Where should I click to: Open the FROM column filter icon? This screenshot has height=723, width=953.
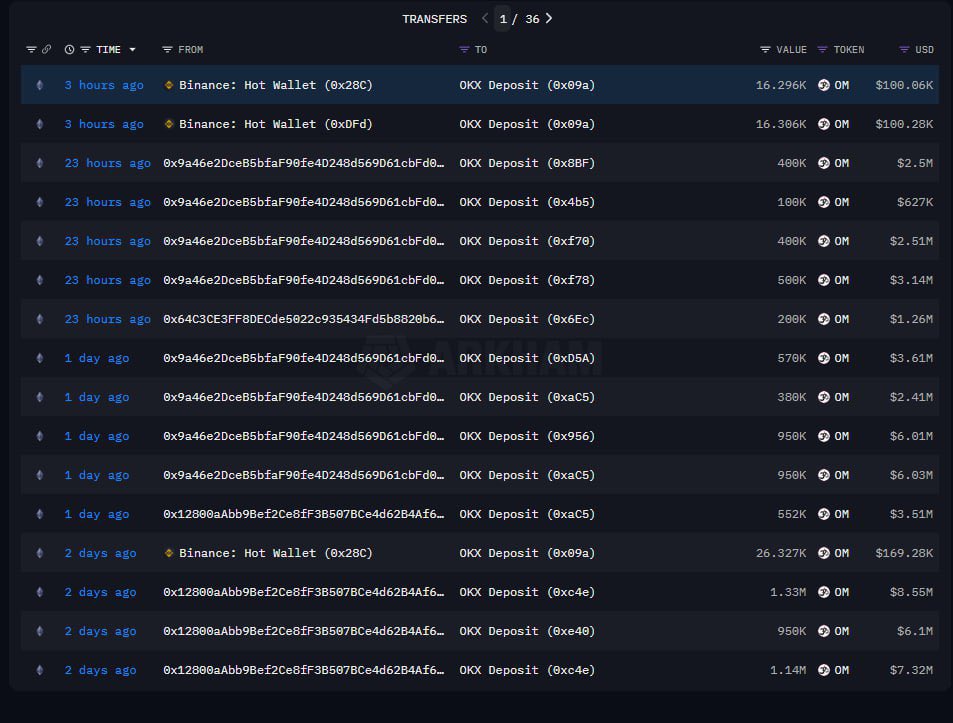point(167,49)
